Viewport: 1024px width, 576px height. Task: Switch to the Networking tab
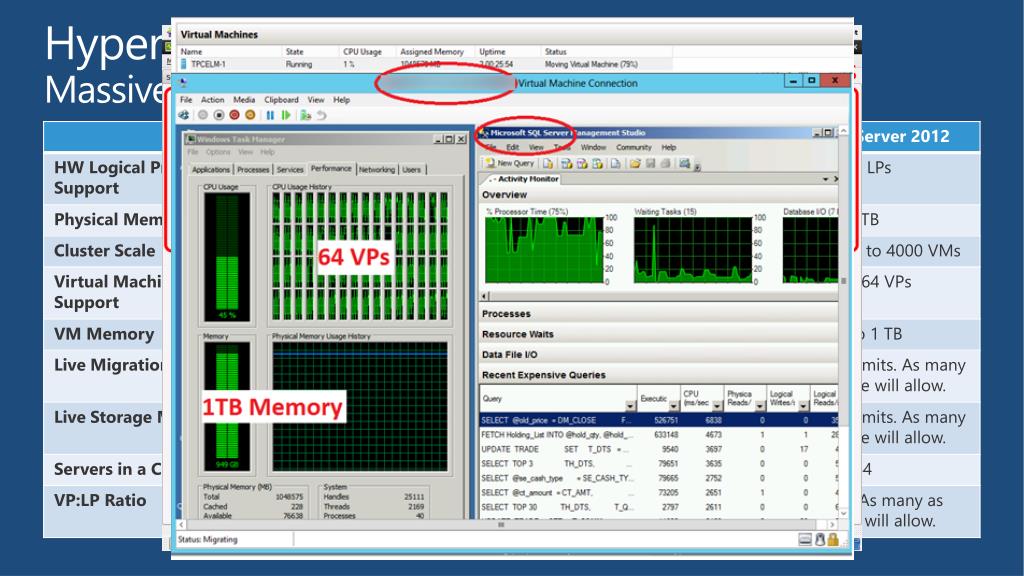coord(377,170)
